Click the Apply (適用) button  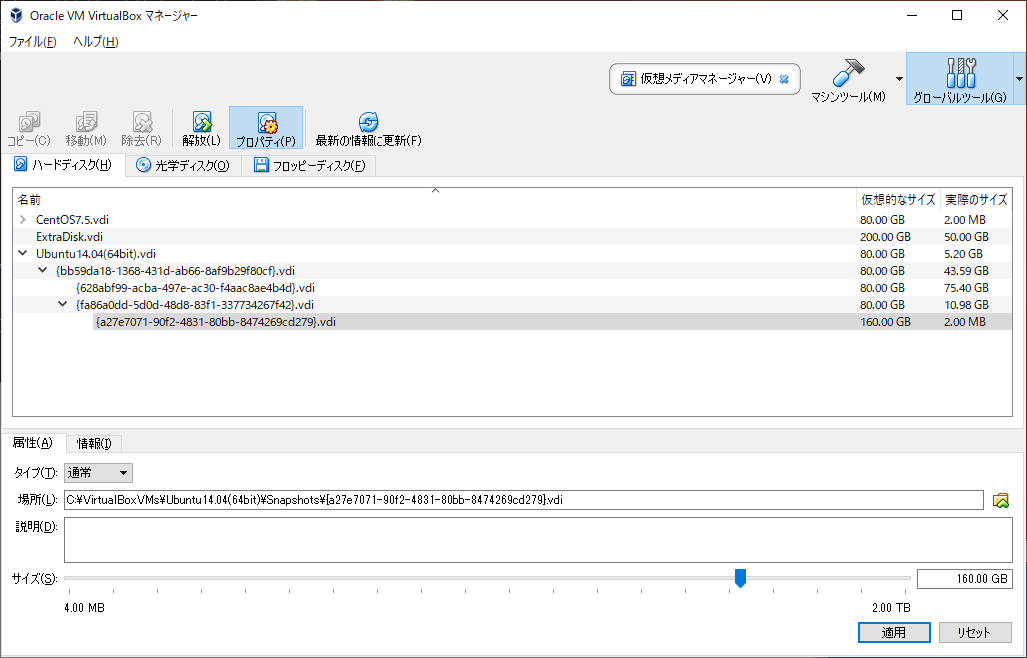tap(893, 633)
